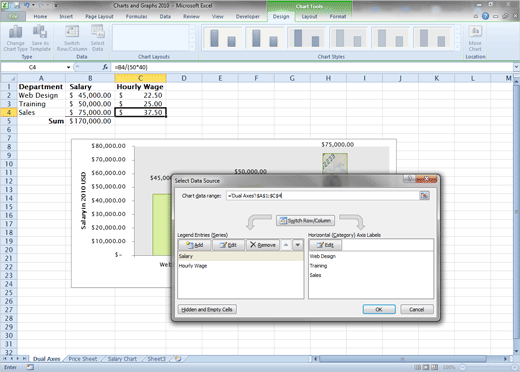Click the Change Chart Type icon
This screenshot has height=372, width=520.
pyautogui.click(x=15, y=32)
